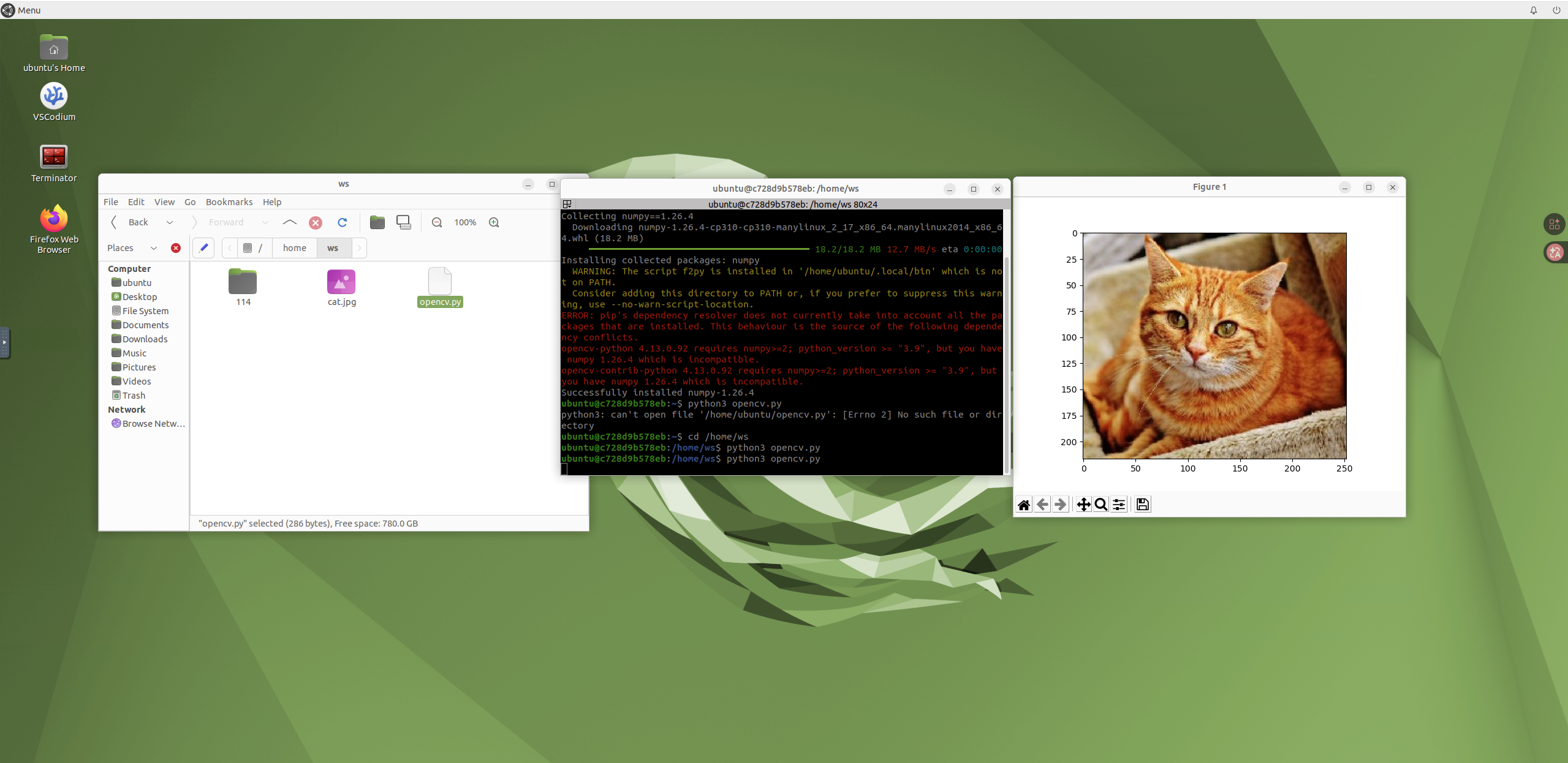Save the figure with disk icon
The height and width of the screenshot is (763, 1568).
click(1142, 505)
